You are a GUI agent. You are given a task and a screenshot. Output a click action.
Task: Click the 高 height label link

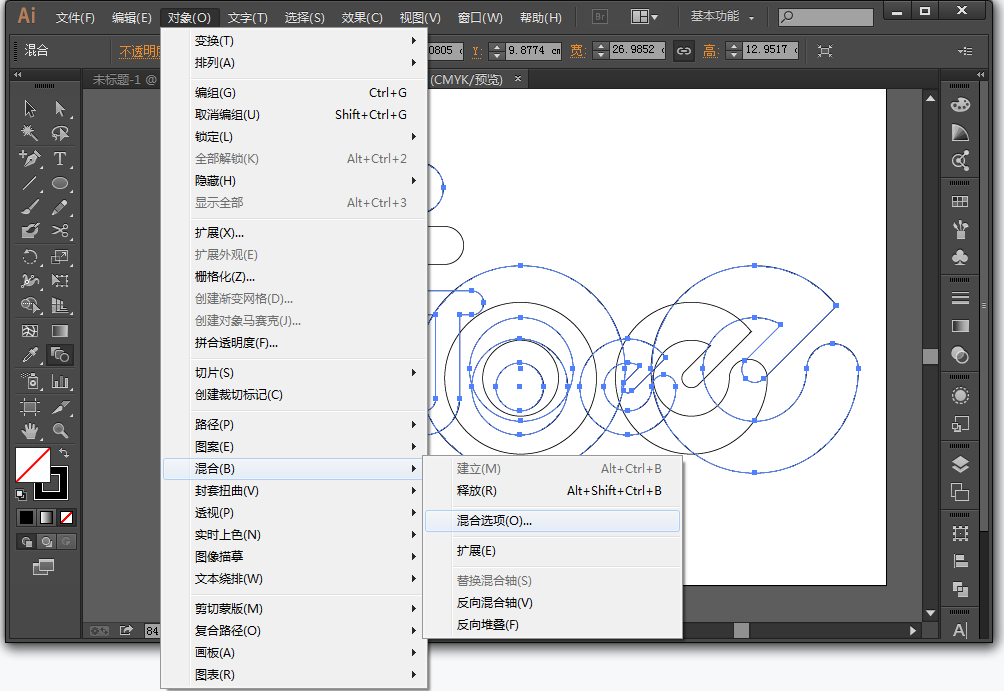coord(710,51)
